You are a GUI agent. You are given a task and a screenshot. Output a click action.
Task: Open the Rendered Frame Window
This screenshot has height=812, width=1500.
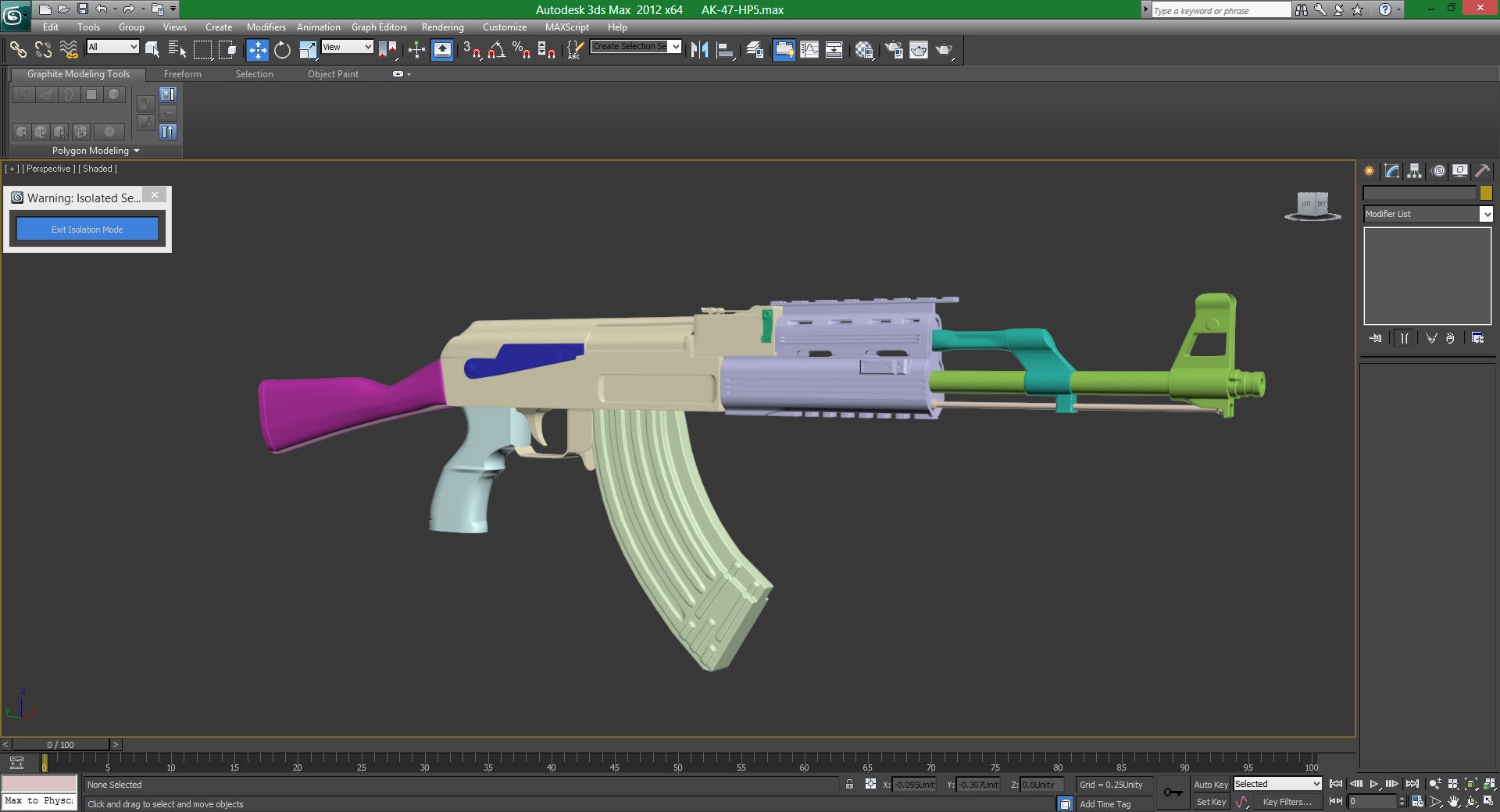[x=919, y=50]
